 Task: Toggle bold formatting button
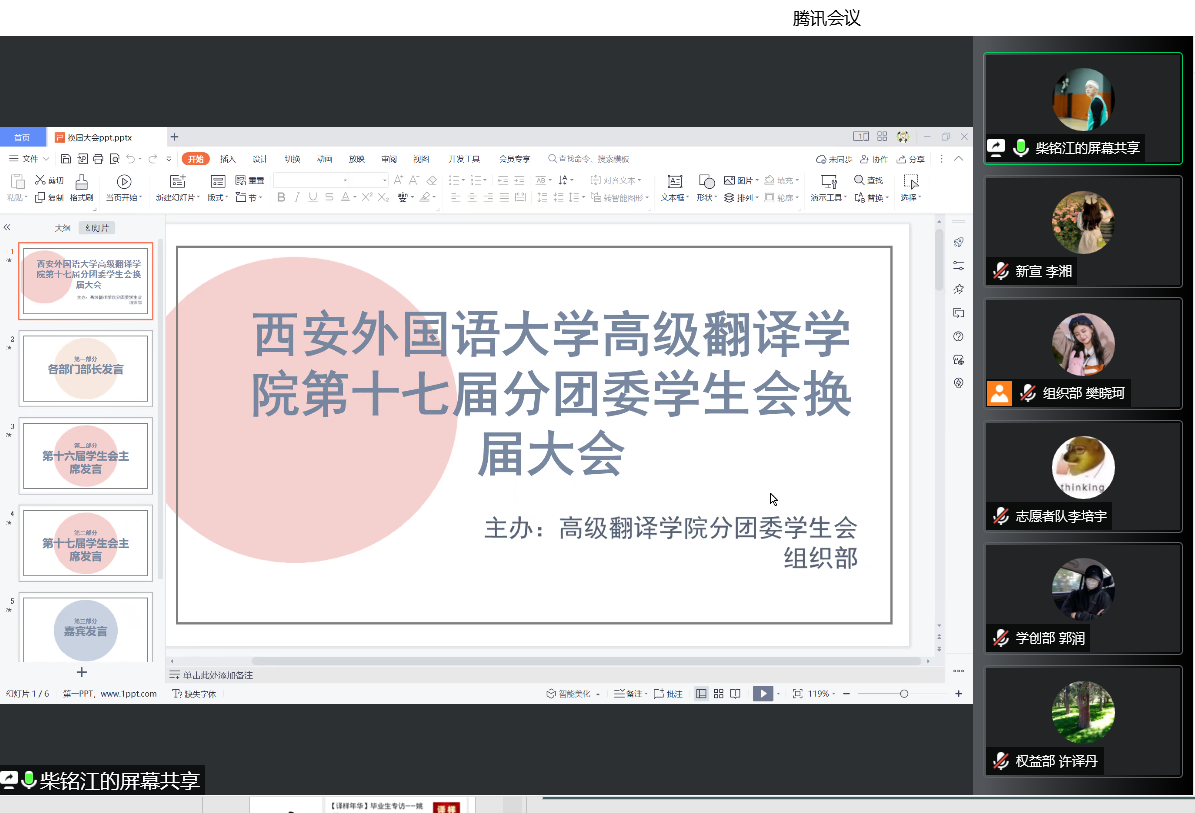point(281,198)
